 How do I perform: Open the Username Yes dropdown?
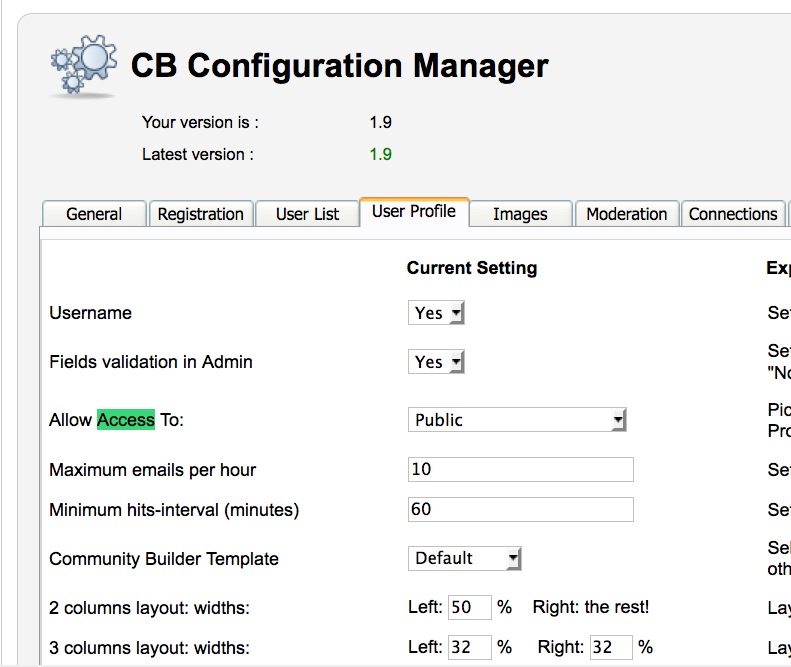tap(436, 313)
